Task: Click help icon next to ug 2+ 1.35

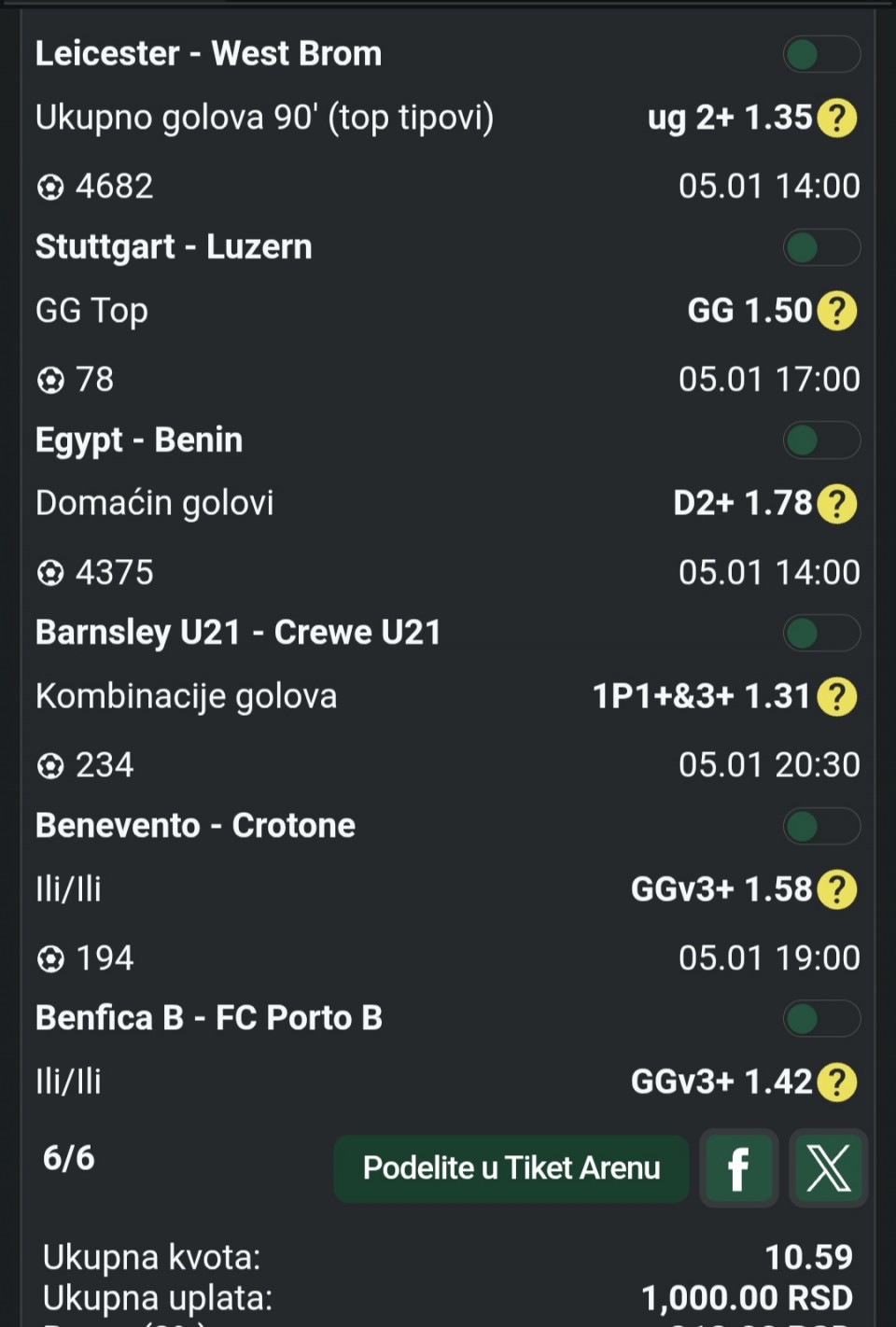Action: [836, 119]
